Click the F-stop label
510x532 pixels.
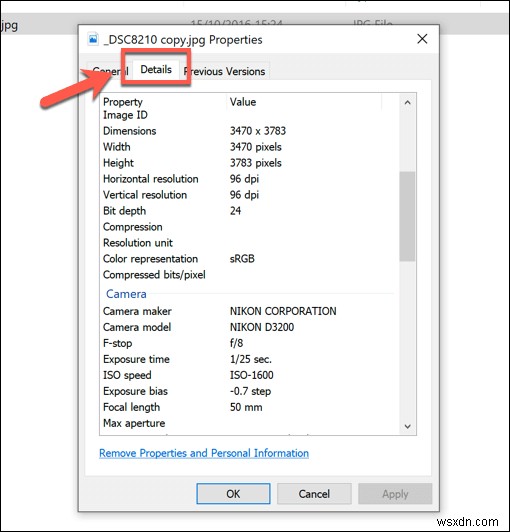117,343
